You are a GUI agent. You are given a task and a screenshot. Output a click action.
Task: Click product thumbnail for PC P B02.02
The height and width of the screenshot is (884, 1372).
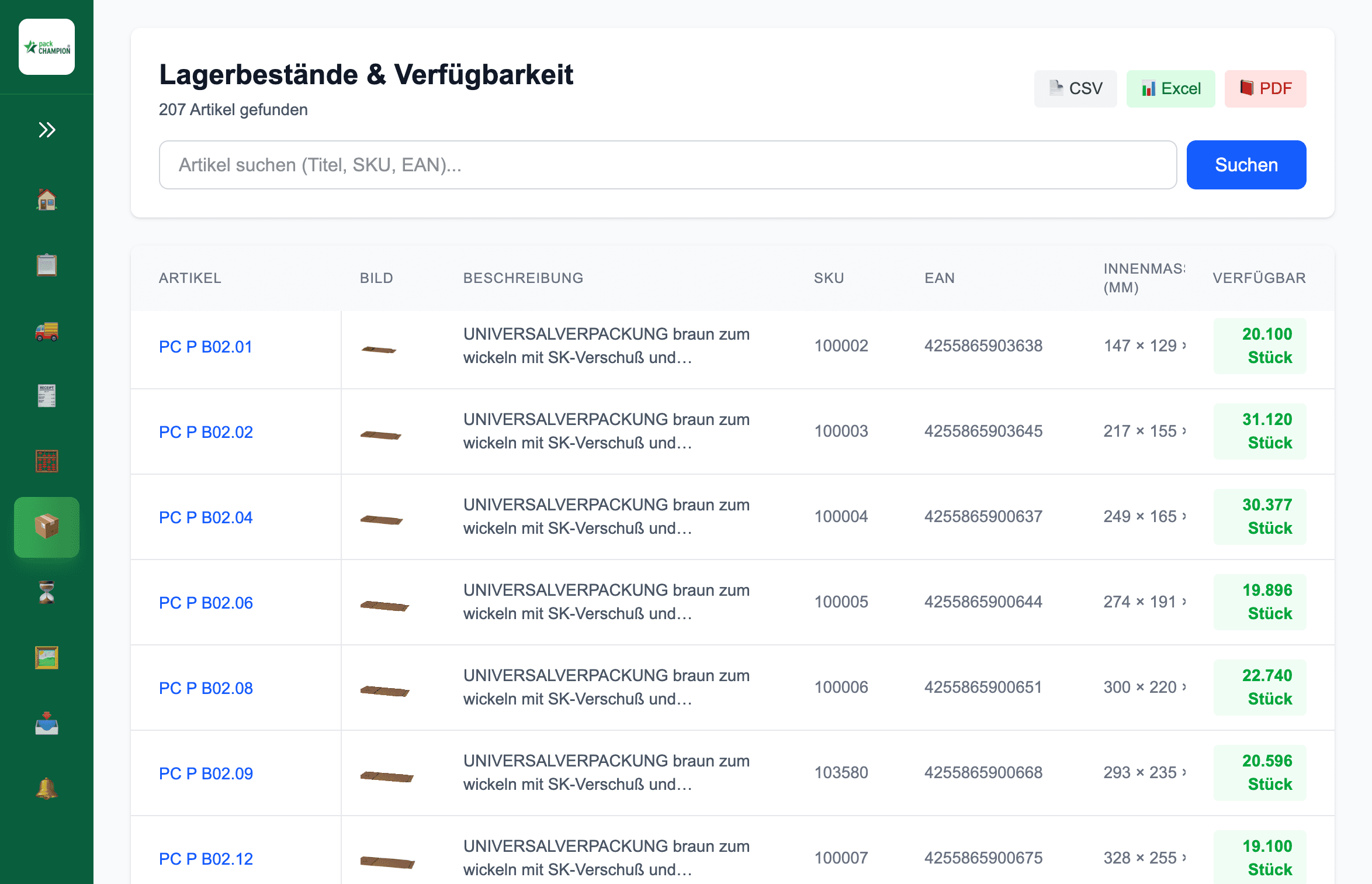(381, 435)
